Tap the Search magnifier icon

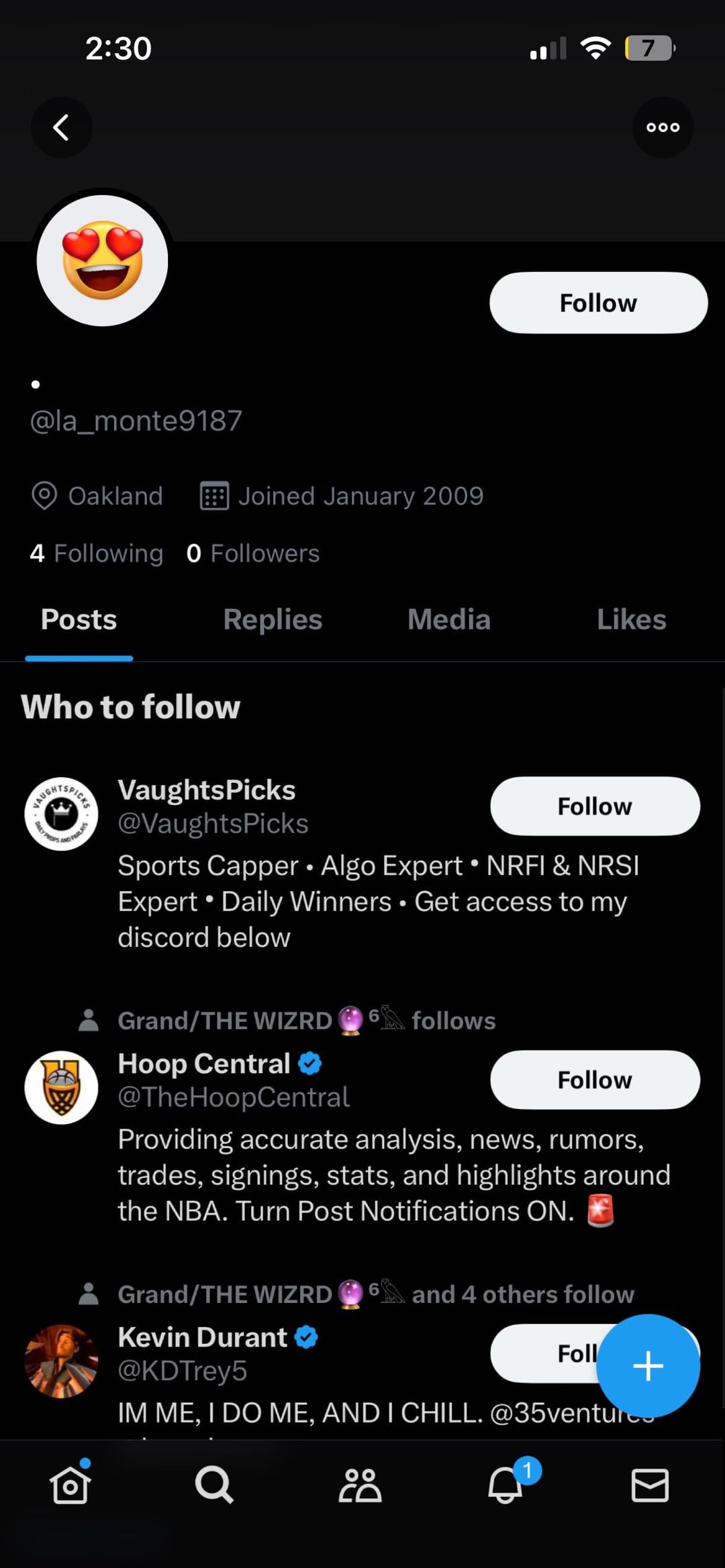pos(214,1484)
